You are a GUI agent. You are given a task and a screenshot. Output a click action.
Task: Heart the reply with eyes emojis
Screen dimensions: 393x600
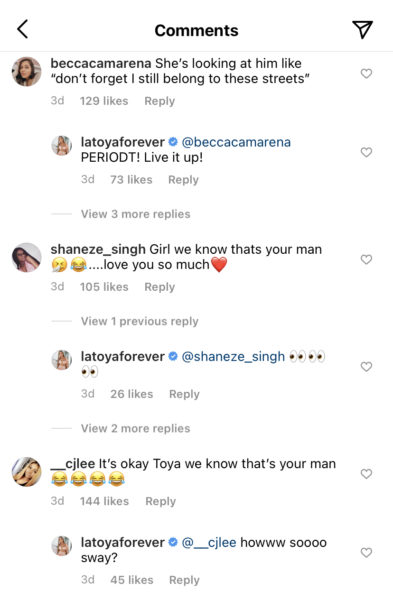click(366, 367)
